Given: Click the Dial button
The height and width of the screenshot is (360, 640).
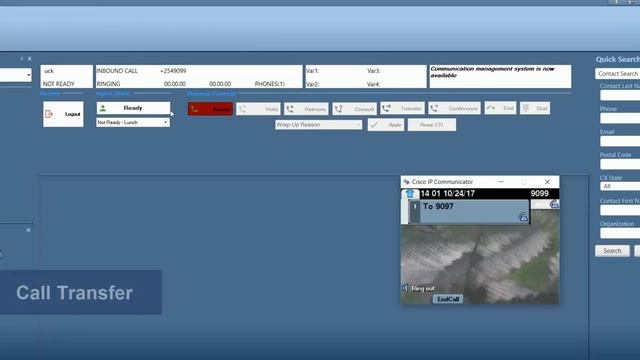Looking at the screenshot, I should click(x=535, y=108).
